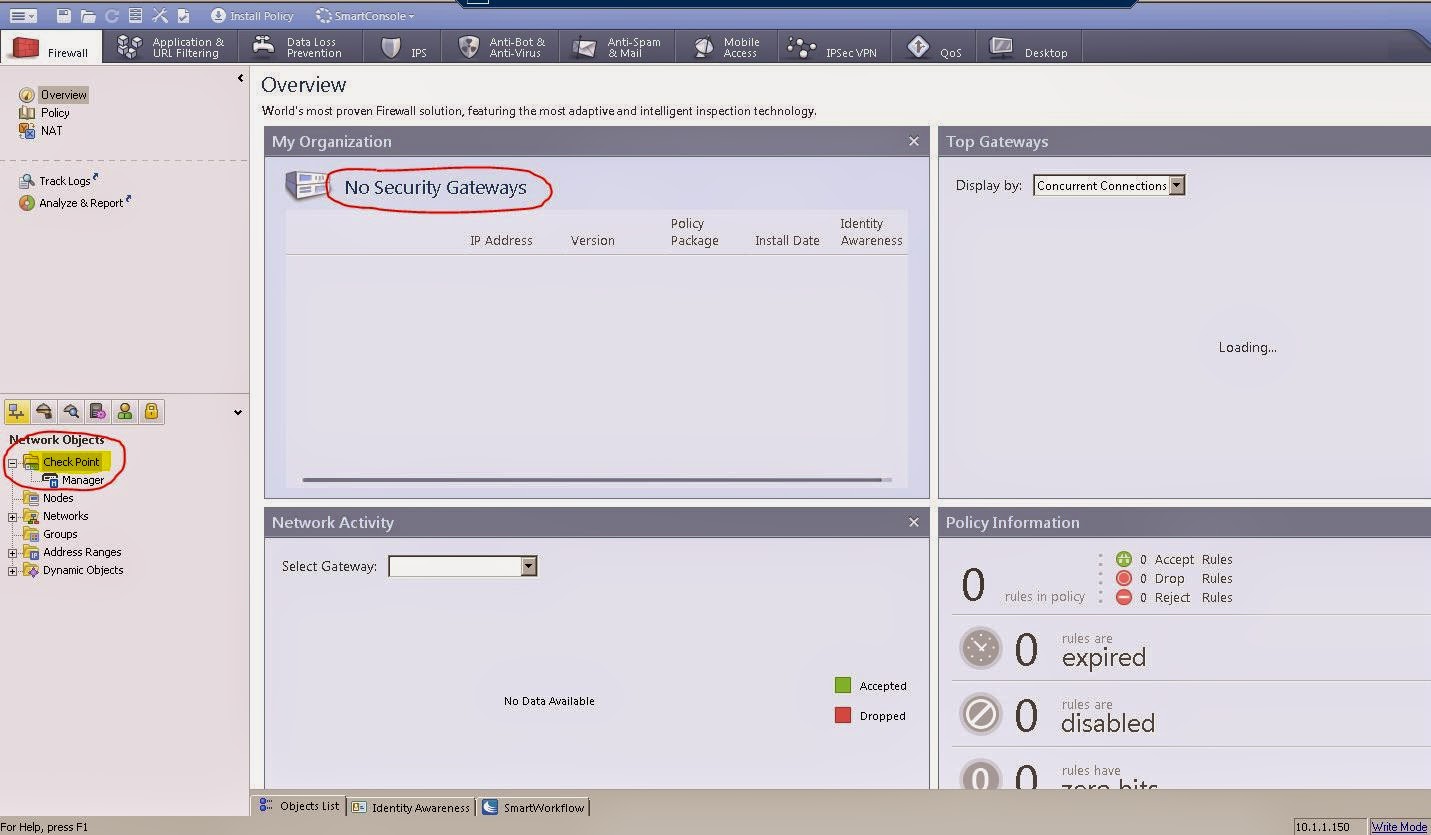Screen dimensions: 1431x835
Task: Collapse the Check Point tree node
Action: pyautogui.click(x=13, y=462)
